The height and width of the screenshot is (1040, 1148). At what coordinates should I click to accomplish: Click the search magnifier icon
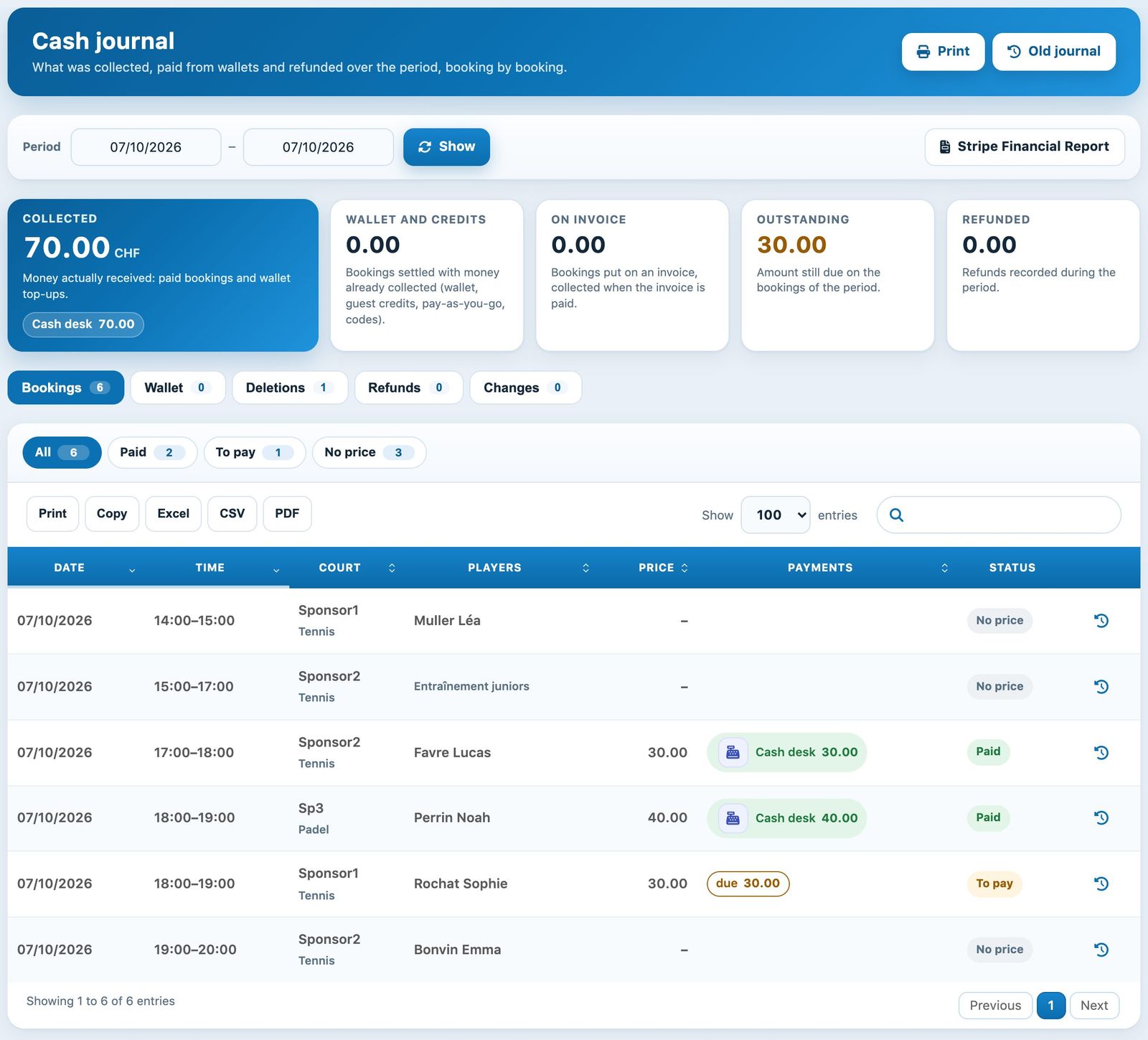click(896, 515)
